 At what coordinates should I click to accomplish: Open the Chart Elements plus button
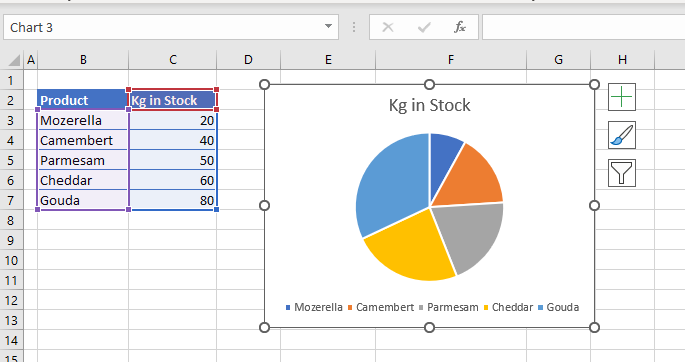[622, 97]
